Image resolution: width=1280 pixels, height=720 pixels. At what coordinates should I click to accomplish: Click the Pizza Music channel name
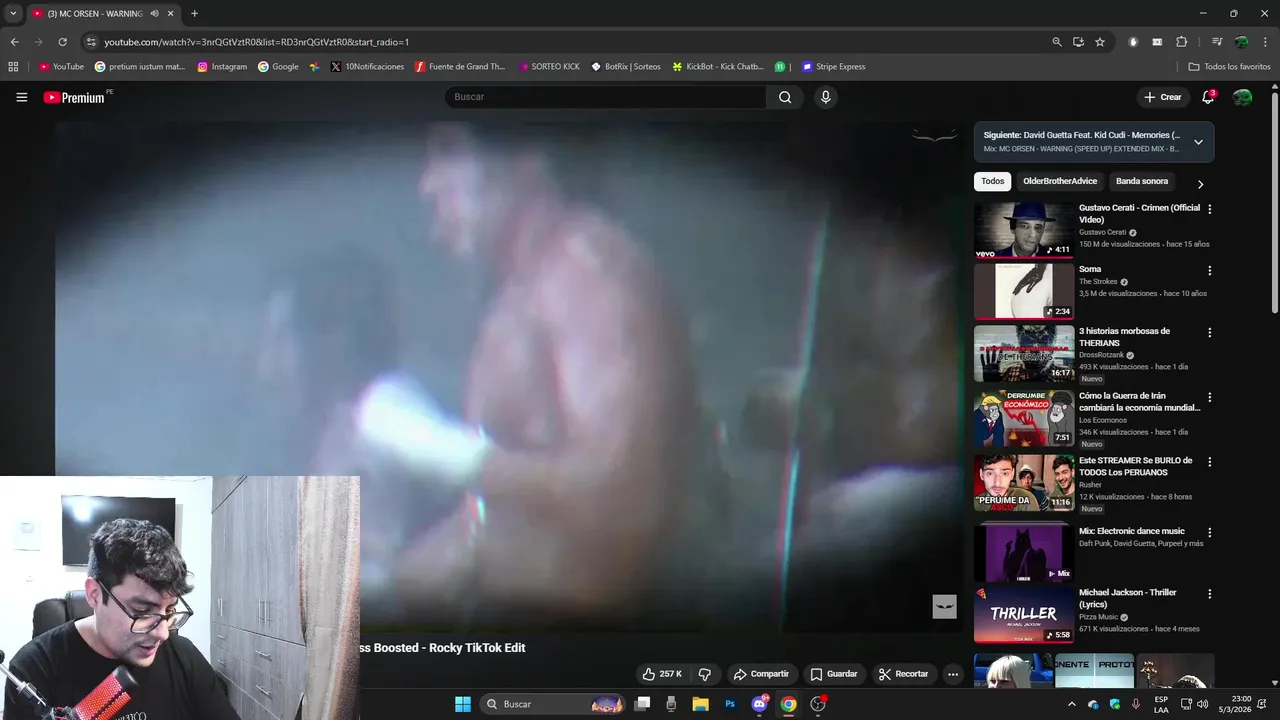1098,617
